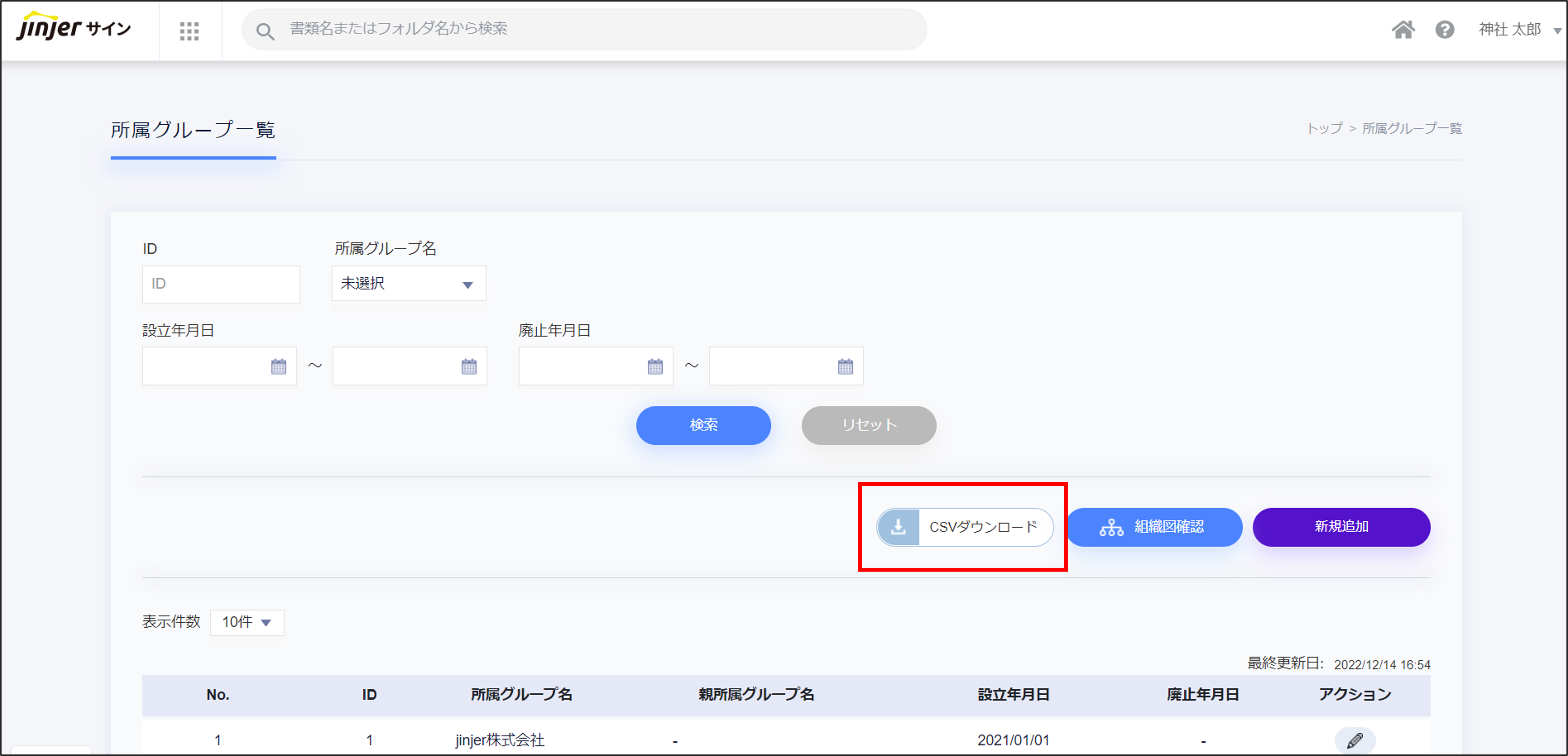Image resolution: width=1568 pixels, height=756 pixels.
Task: Click the CSVダウンロード button
Action: 965,527
